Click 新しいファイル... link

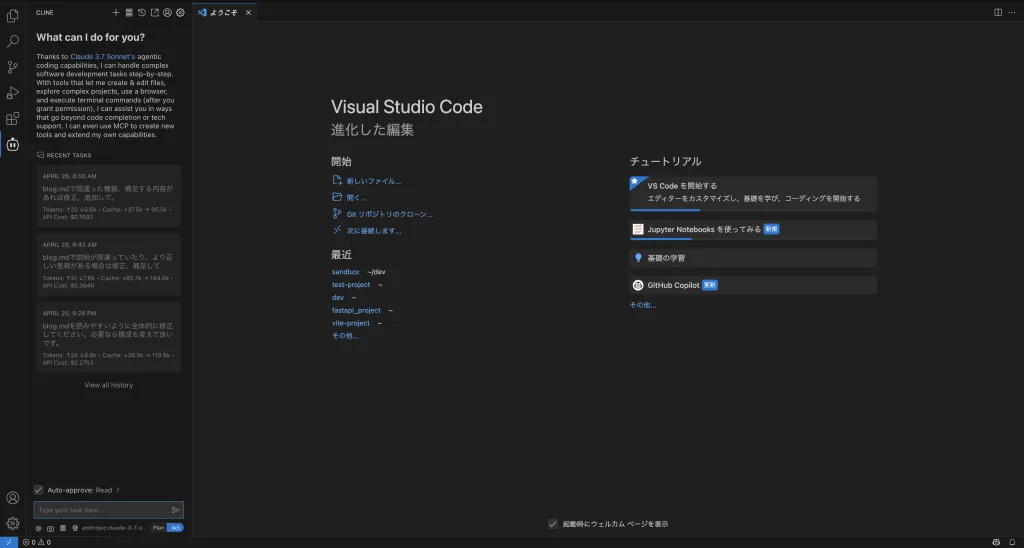(x=374, y=181)
